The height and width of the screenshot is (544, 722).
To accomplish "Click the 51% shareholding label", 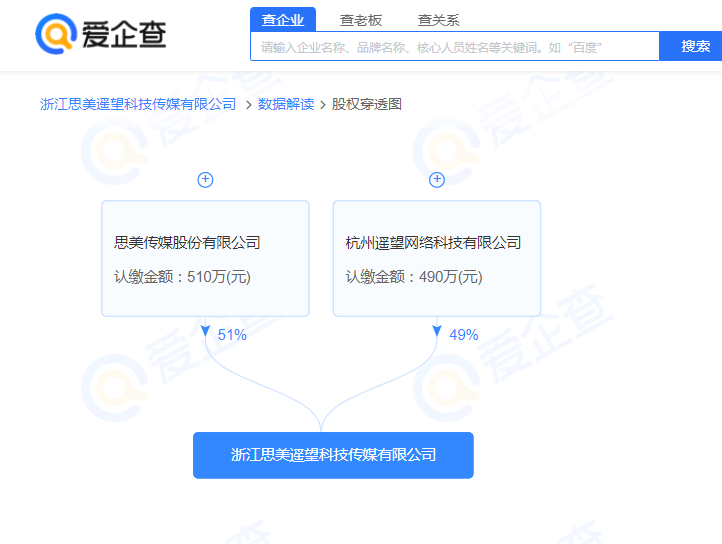I will click(232, 335).
